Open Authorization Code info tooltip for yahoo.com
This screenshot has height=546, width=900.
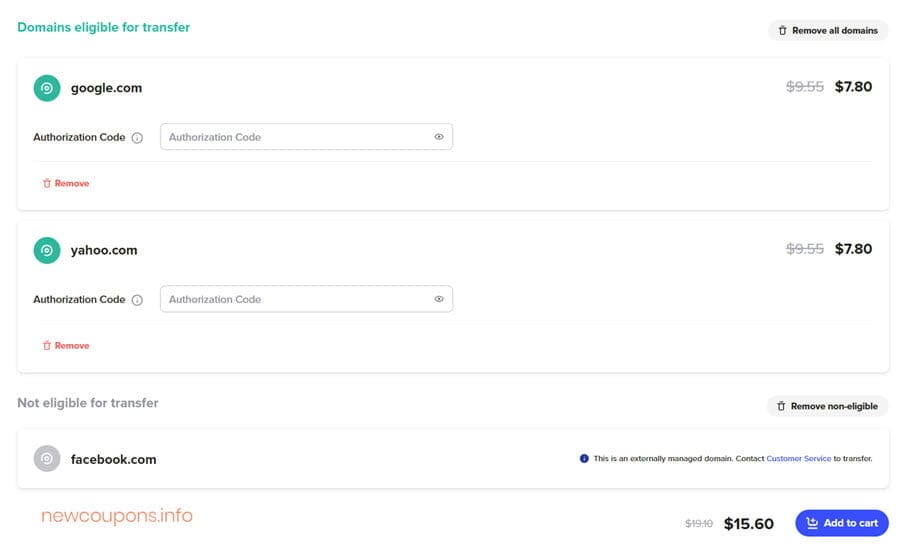[137, 300]
